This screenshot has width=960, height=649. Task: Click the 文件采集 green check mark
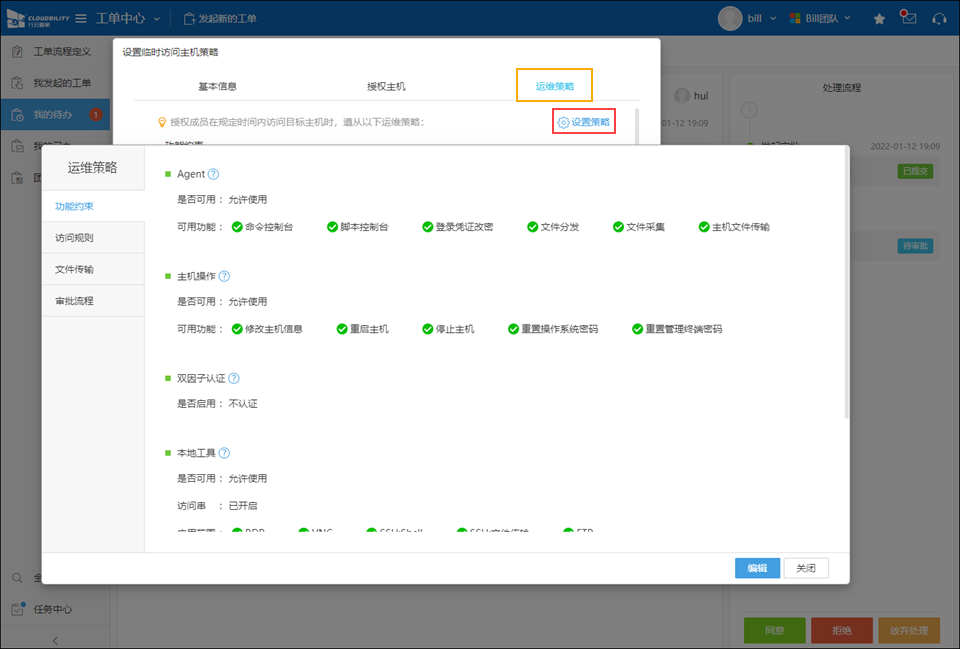(618, 227)
